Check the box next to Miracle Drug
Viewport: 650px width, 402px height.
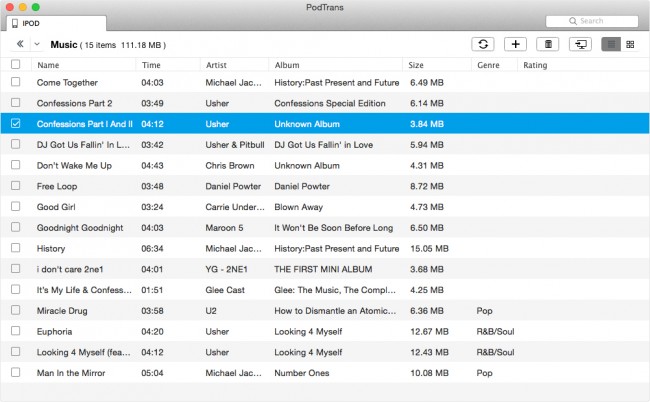point(15,310)
